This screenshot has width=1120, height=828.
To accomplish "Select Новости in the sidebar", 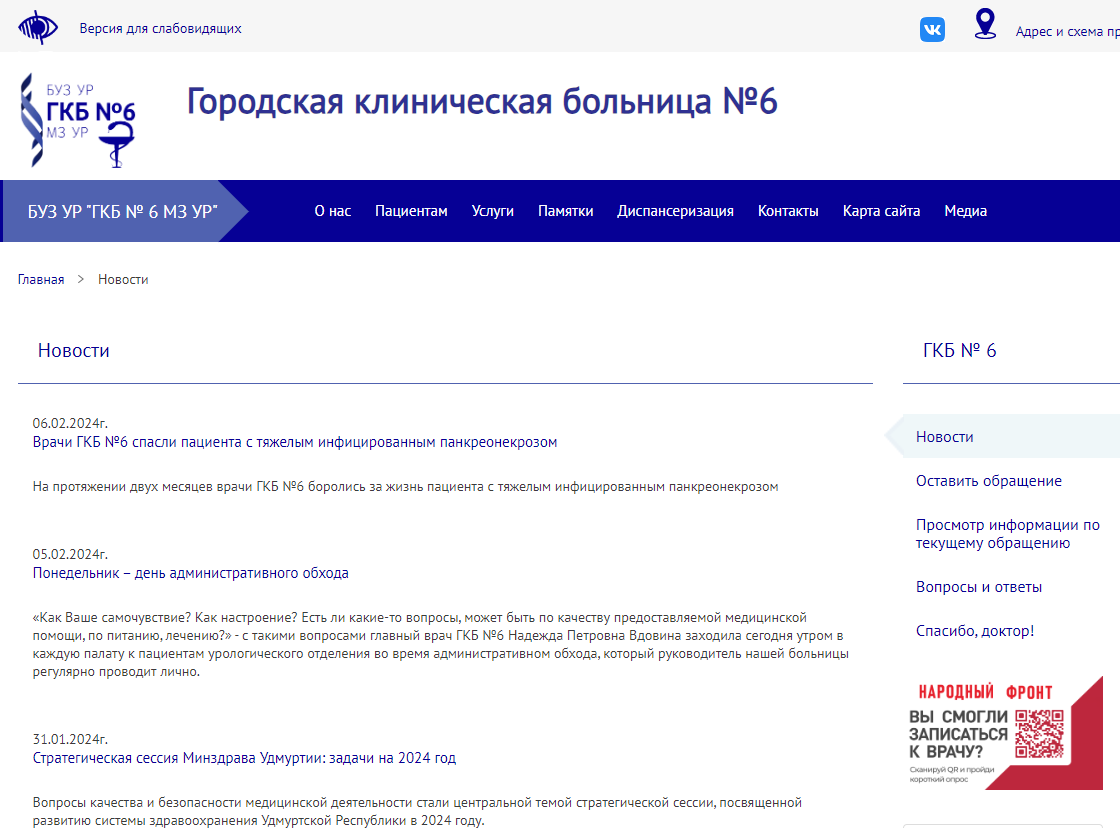I will (x=1002, y=437).
